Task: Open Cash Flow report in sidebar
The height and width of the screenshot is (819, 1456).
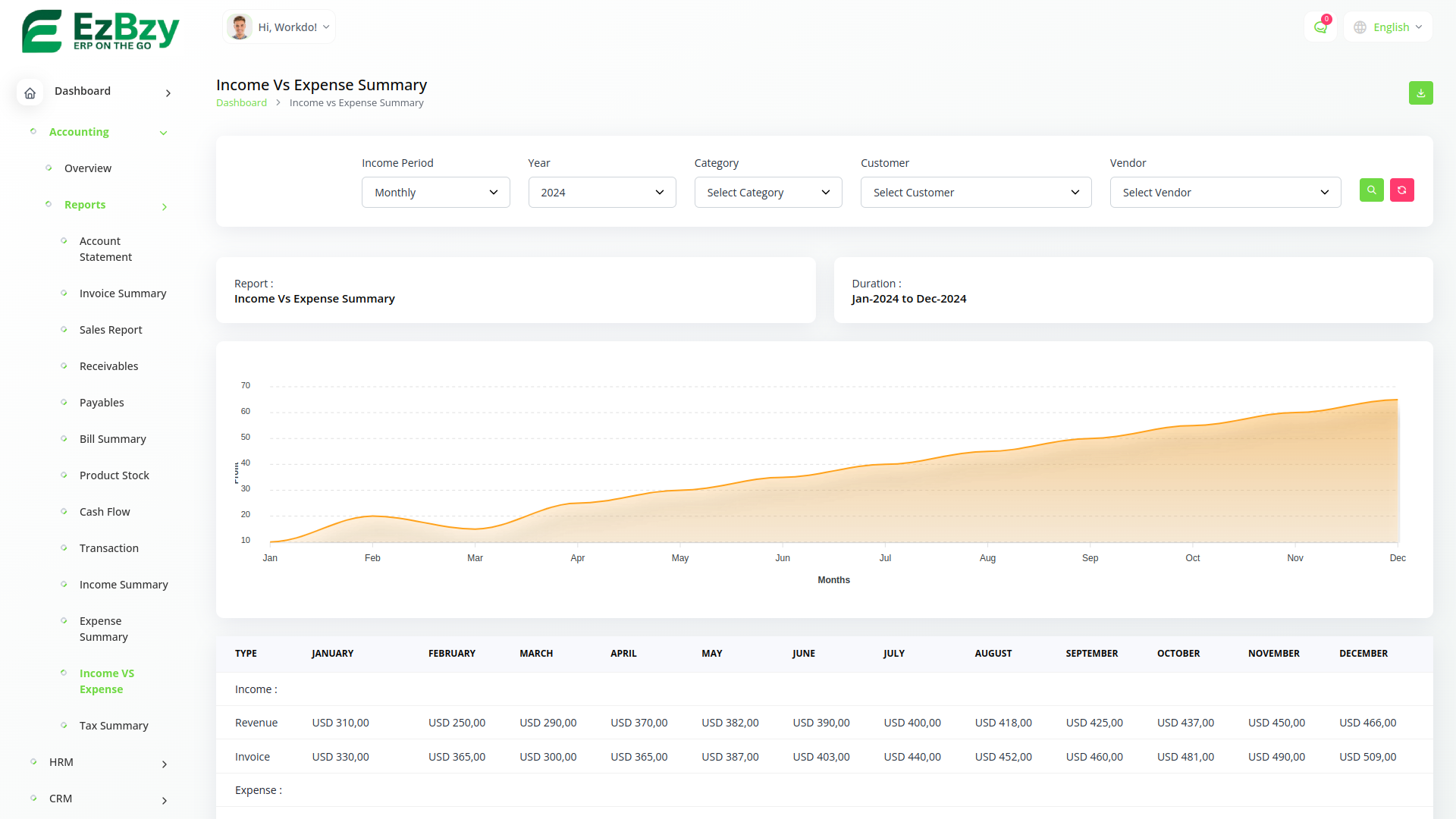Action: point(105,512)
